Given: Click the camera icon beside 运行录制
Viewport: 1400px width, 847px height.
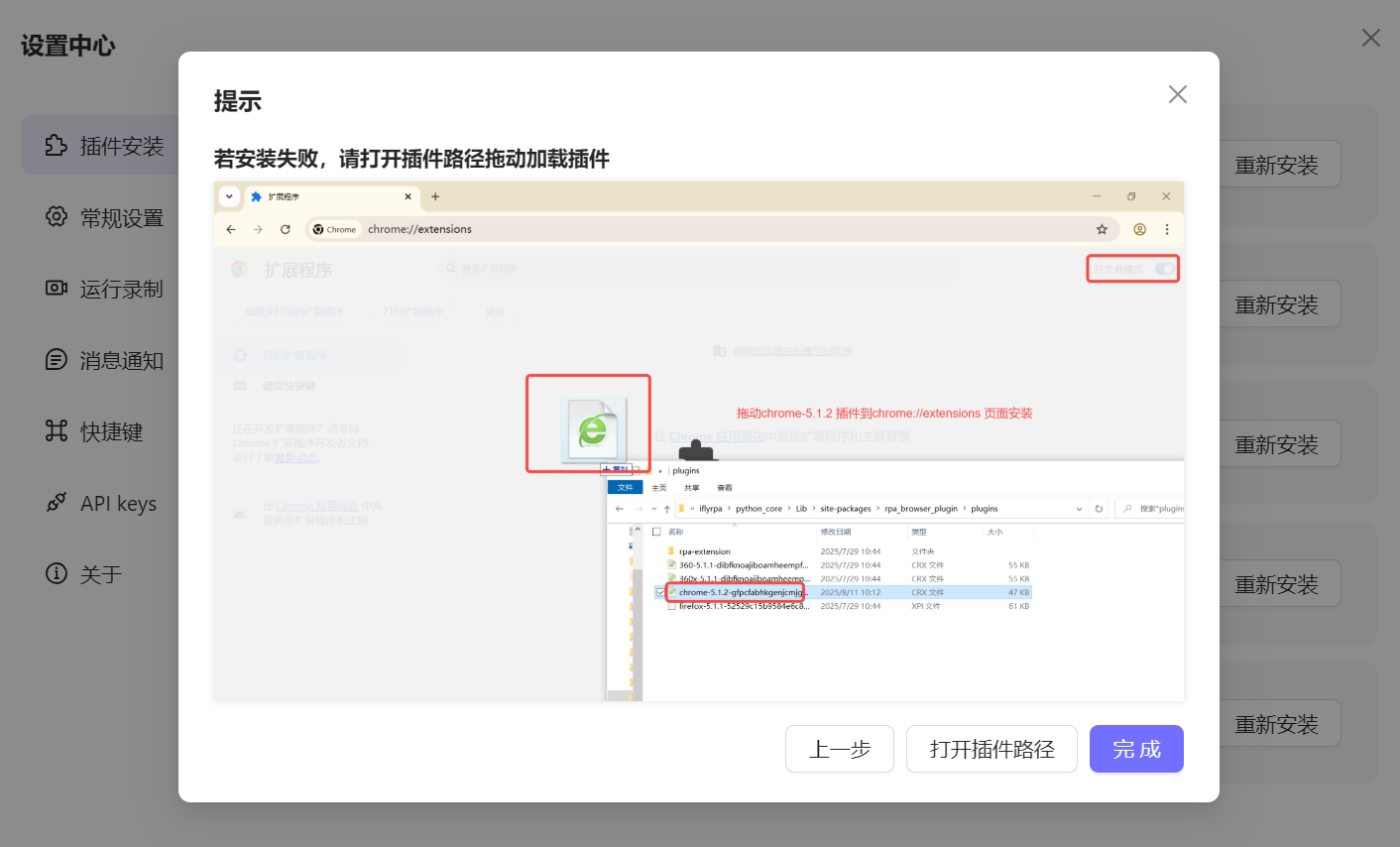Looking at the screenshot, I should pyautogui.click(x=57, y=289).
